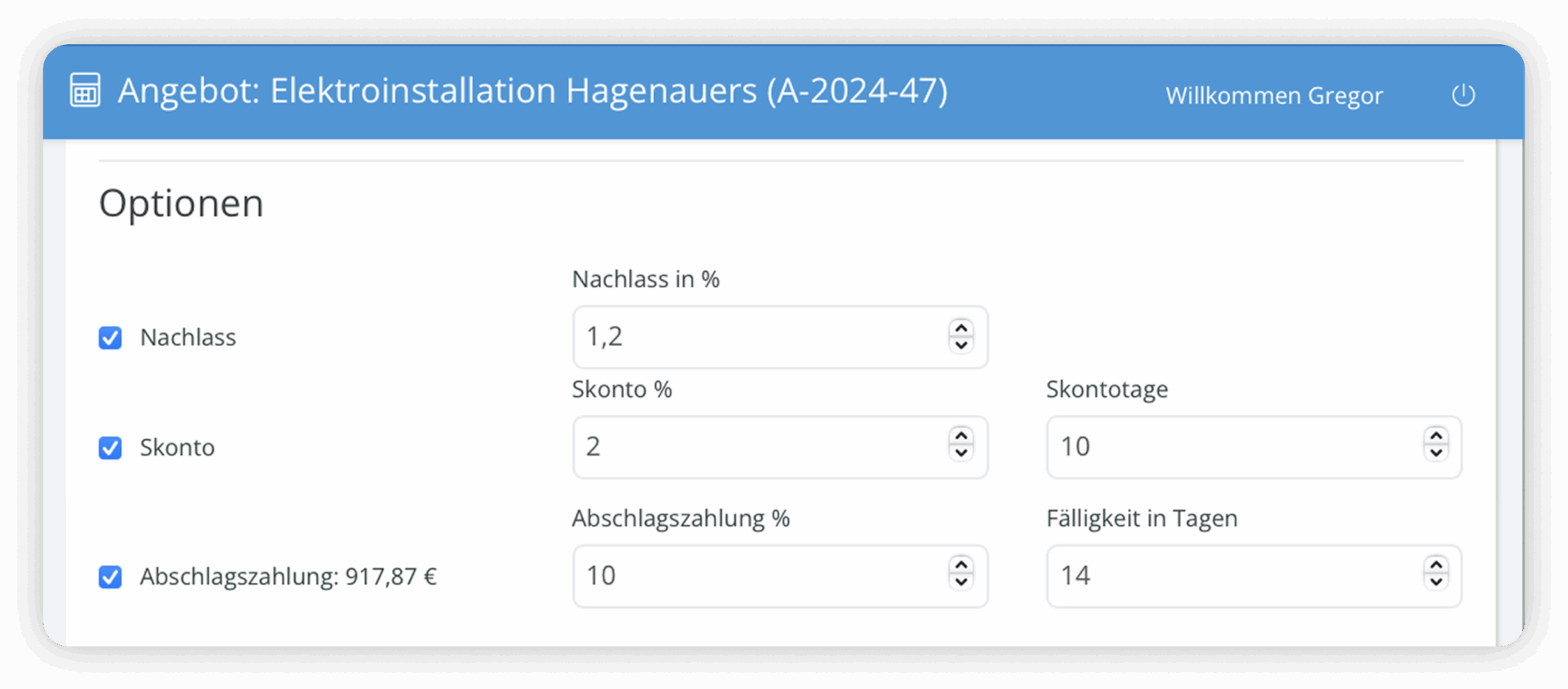Select the Fälligkeit in Tagen field
Viewport: 1568px width, 689px height.
coord(1254,576)
